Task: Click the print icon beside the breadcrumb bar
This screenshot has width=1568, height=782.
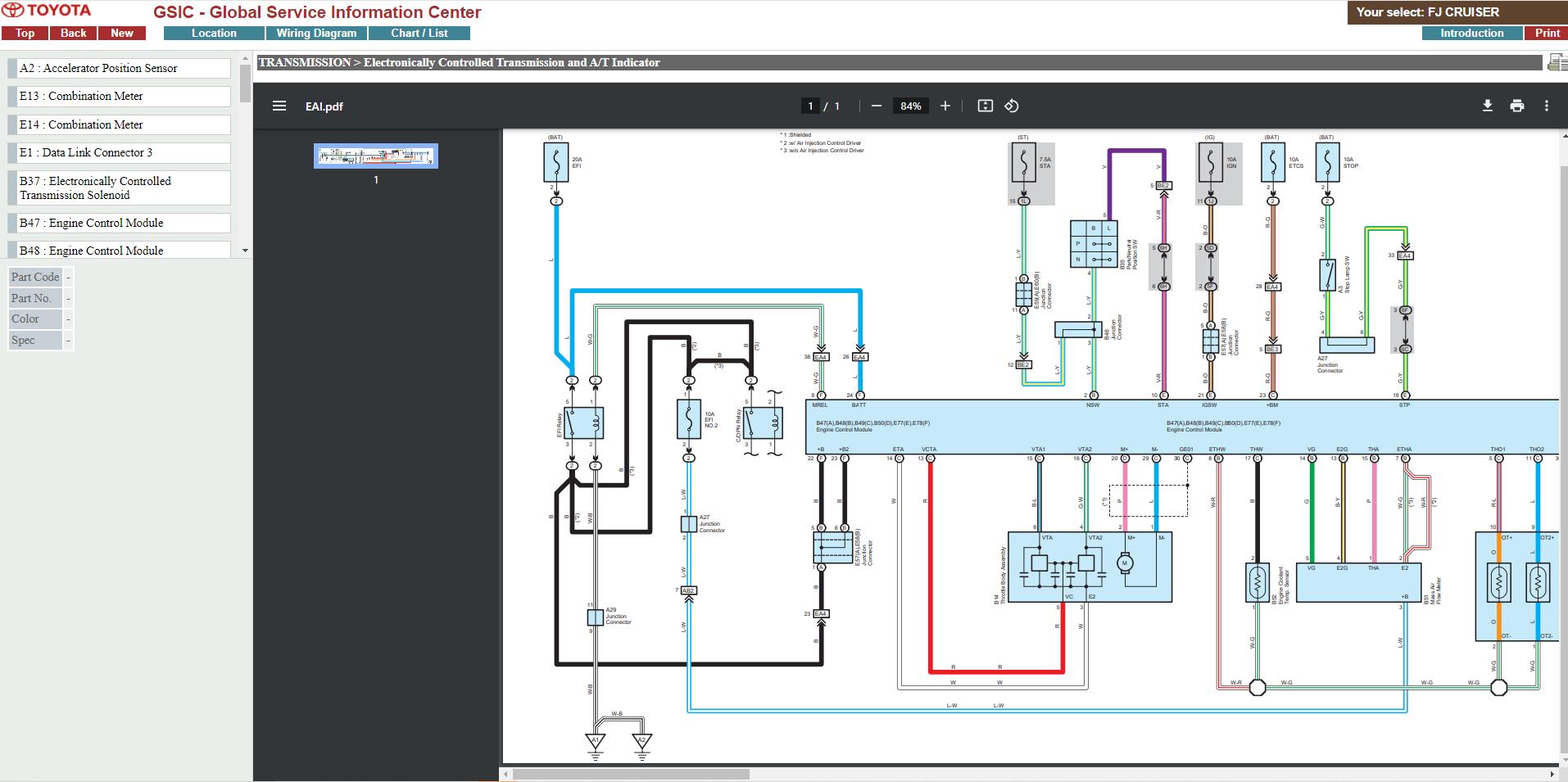Action: [1557, 62]
